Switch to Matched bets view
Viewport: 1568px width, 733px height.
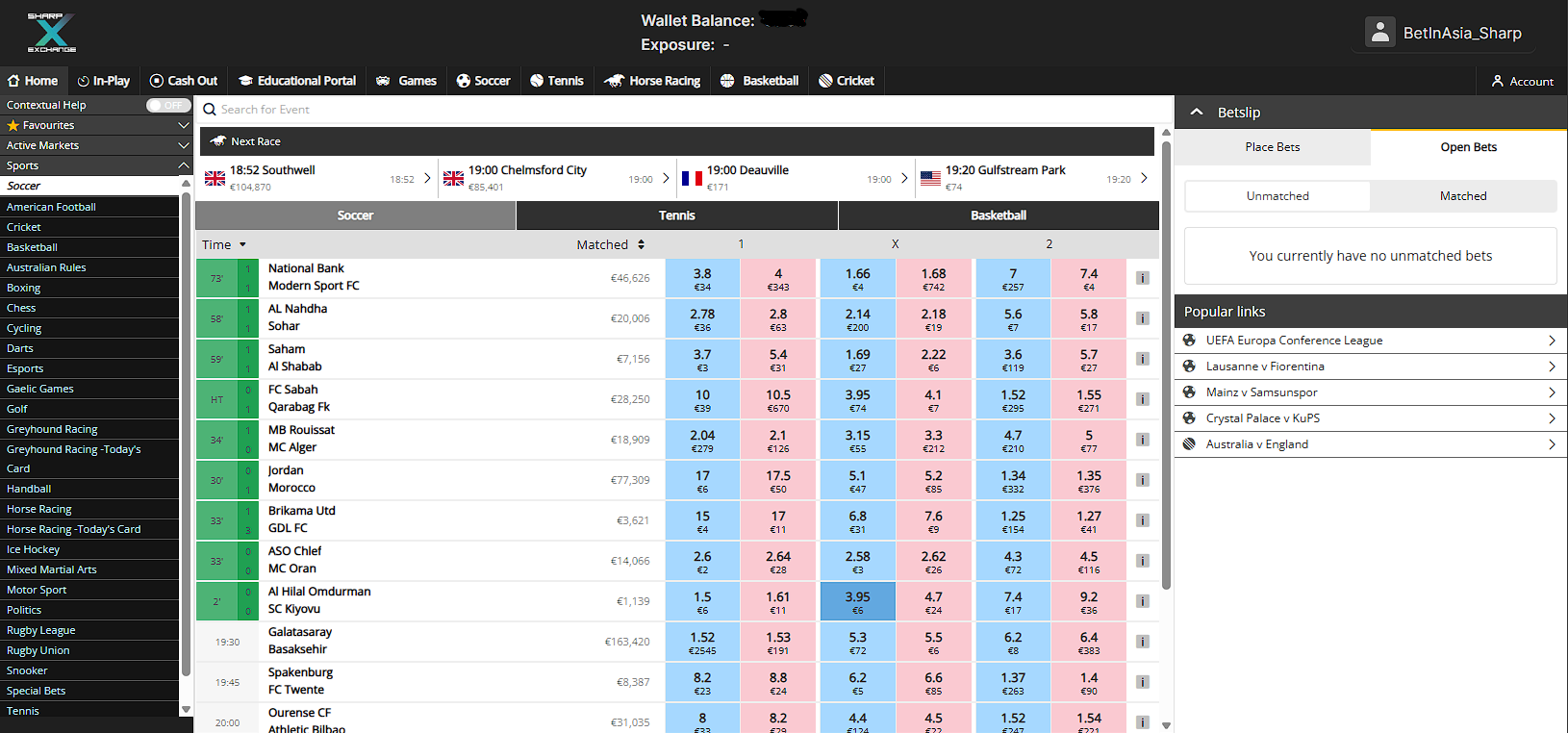coord(1463,196)
